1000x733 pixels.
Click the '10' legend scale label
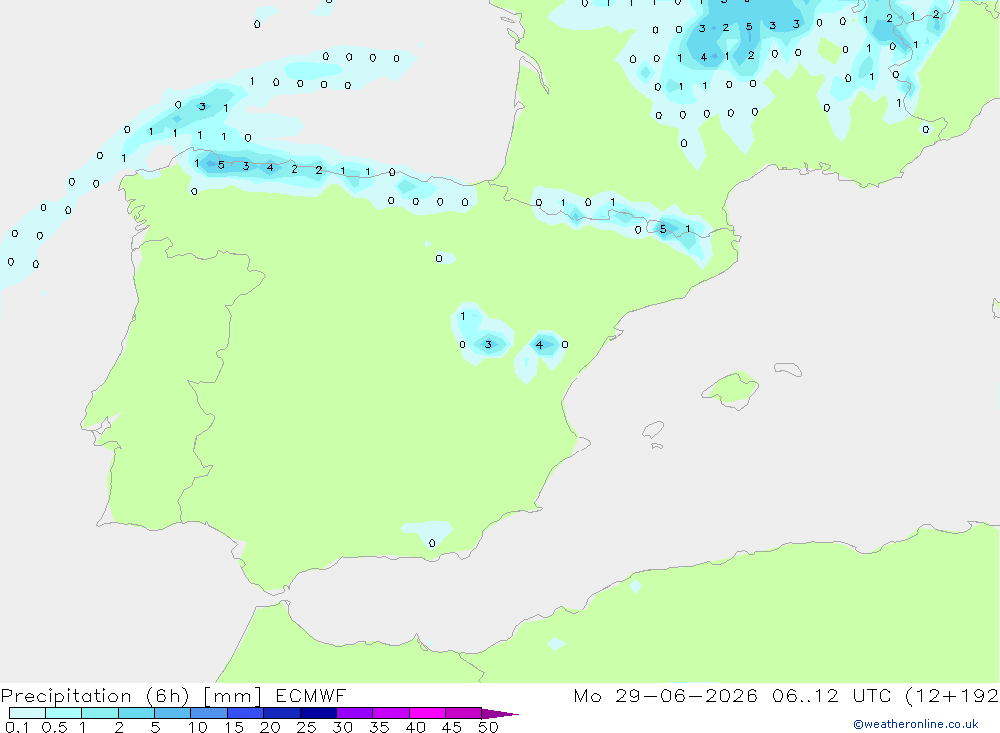click(x=198, y=727)
